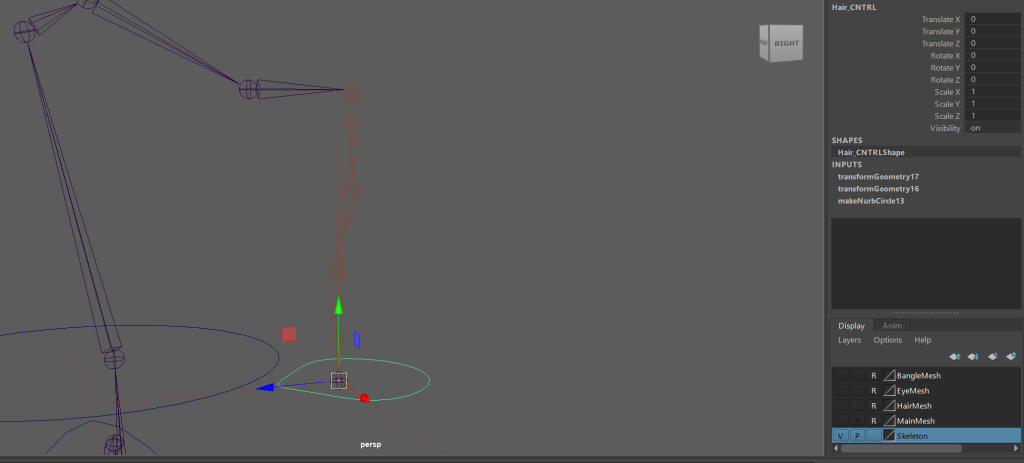Expand the transformGeometry17 input node

pyautogui.click(x=877, y=177)
